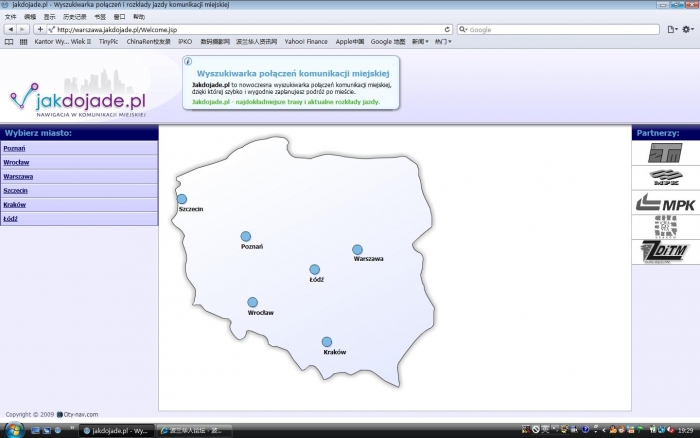
Task: Open the ZTM partner logo
Action: click(x=665, y=153)
